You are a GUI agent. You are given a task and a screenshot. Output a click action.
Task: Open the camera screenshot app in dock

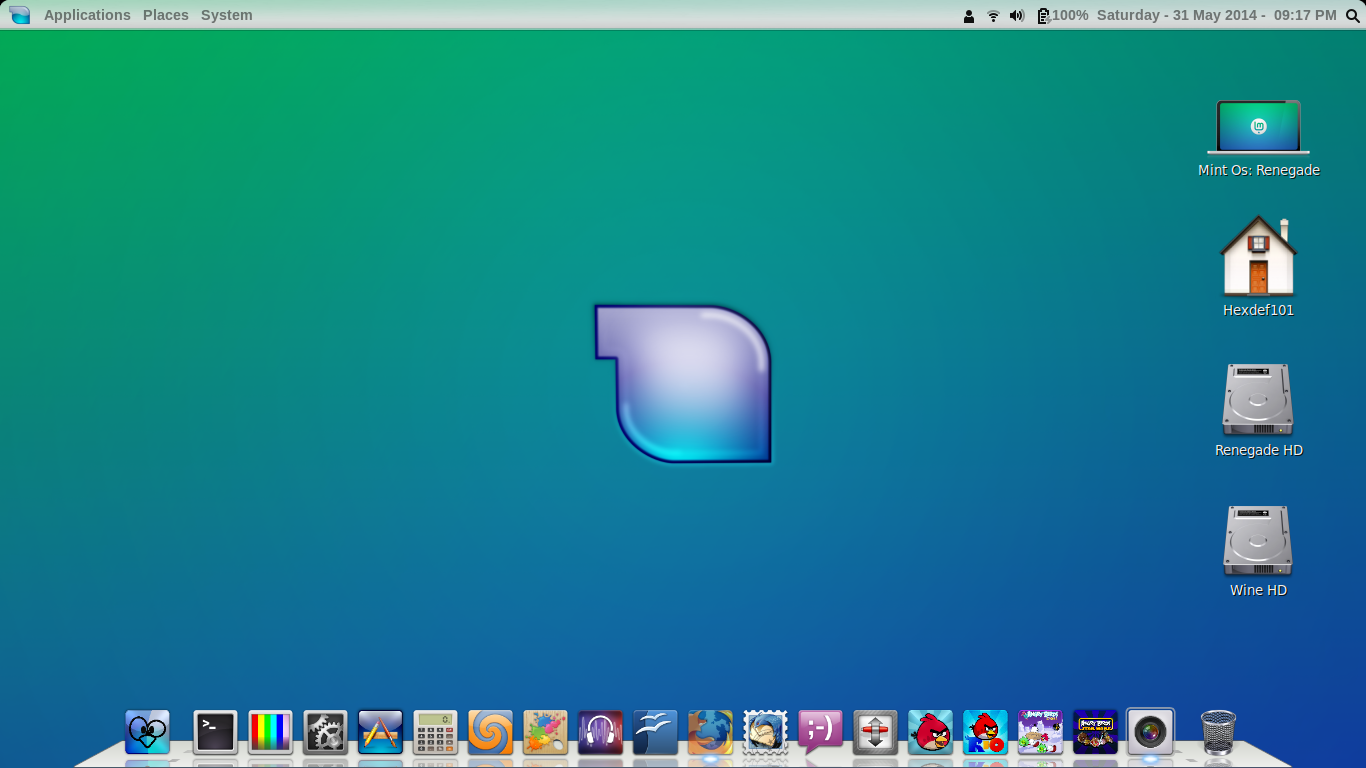[x=1150, y=732]
